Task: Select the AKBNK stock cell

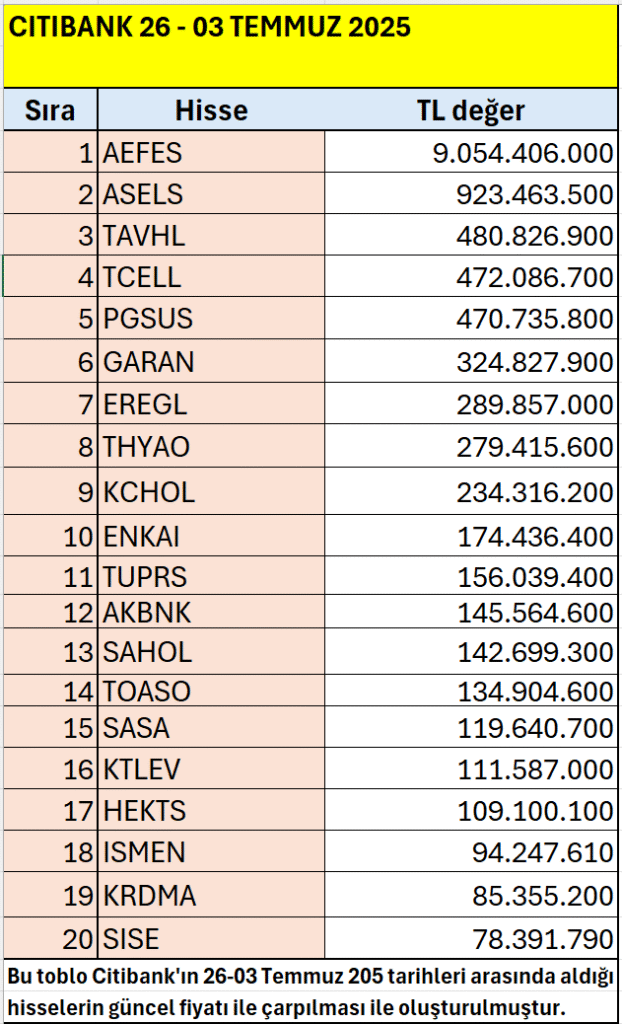Action: [211, 611]
